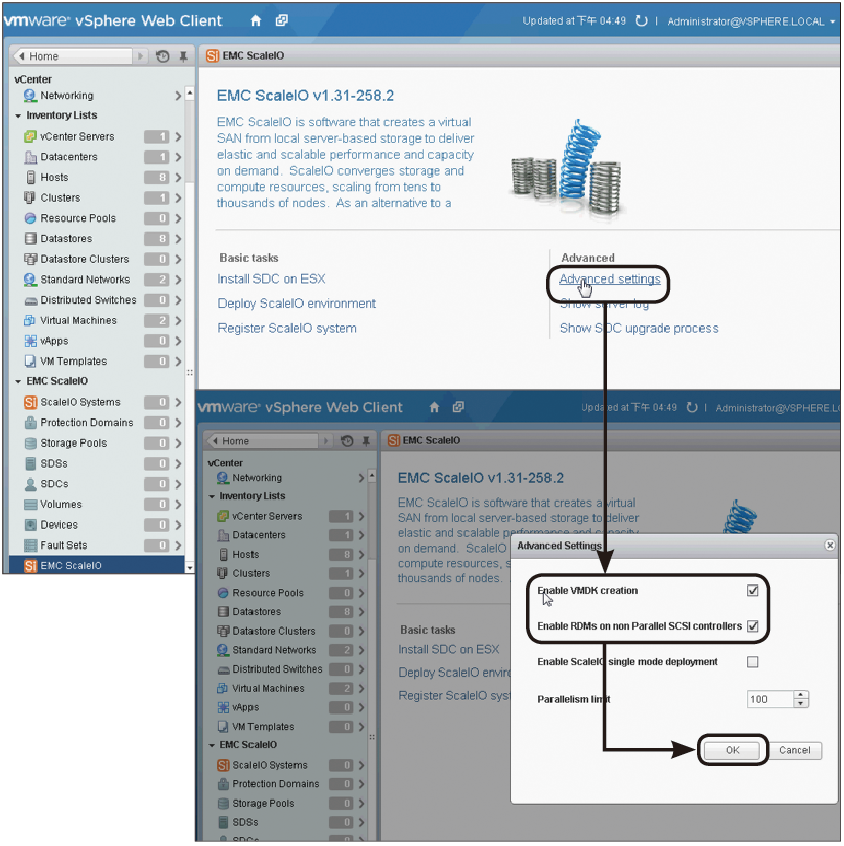Expand the Datastore Clusters chevron in the upper navigator
Viewport: 844px width, 846px height.
click(x=178, y=260)
